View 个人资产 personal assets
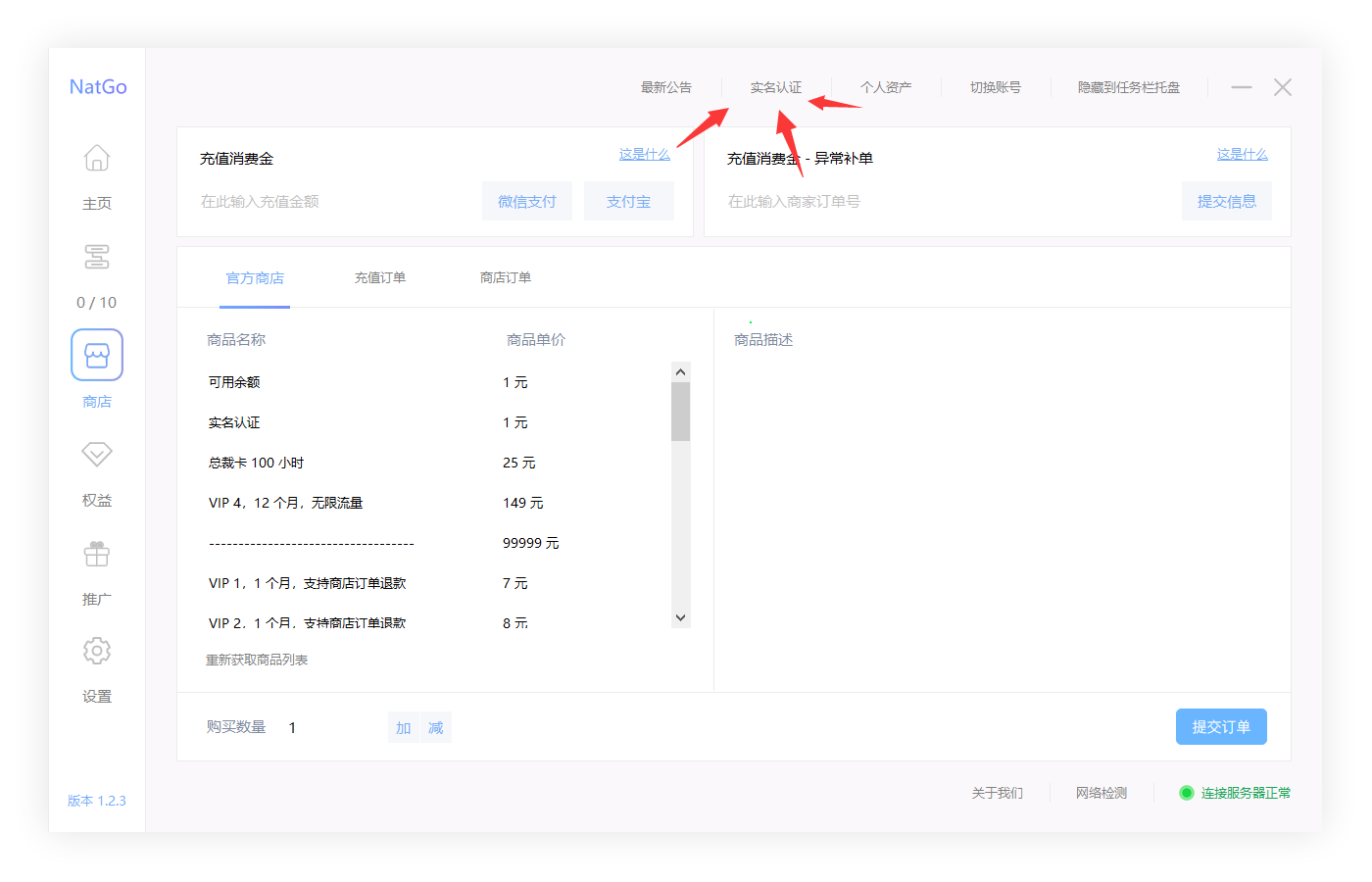The image size is (1372, 882). [885, 87]
